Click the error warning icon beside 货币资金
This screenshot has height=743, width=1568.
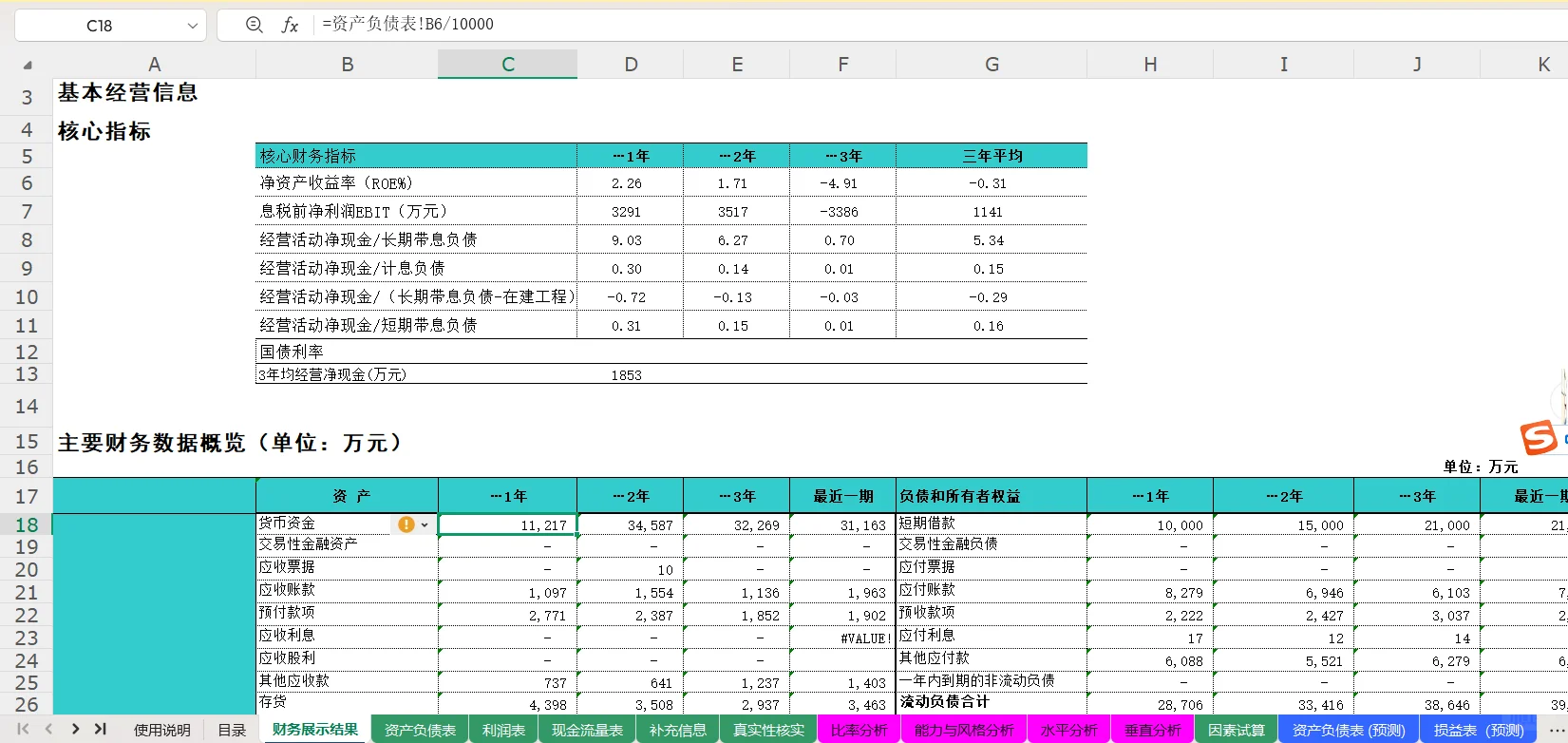click(406, 524)
